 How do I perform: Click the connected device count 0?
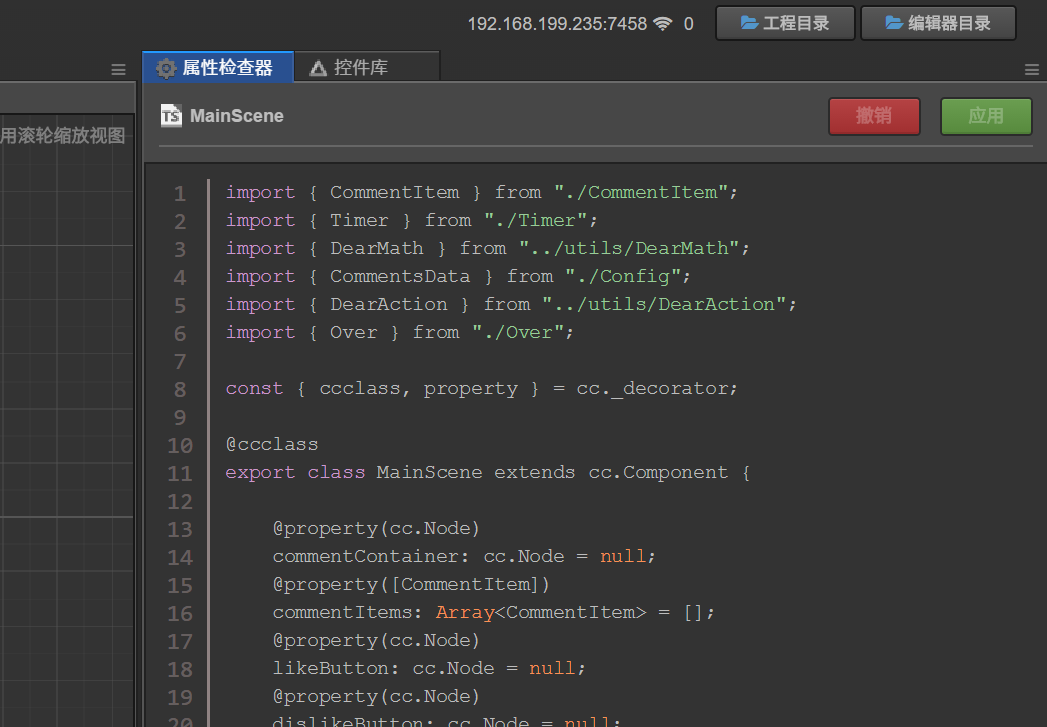point(688,24)
